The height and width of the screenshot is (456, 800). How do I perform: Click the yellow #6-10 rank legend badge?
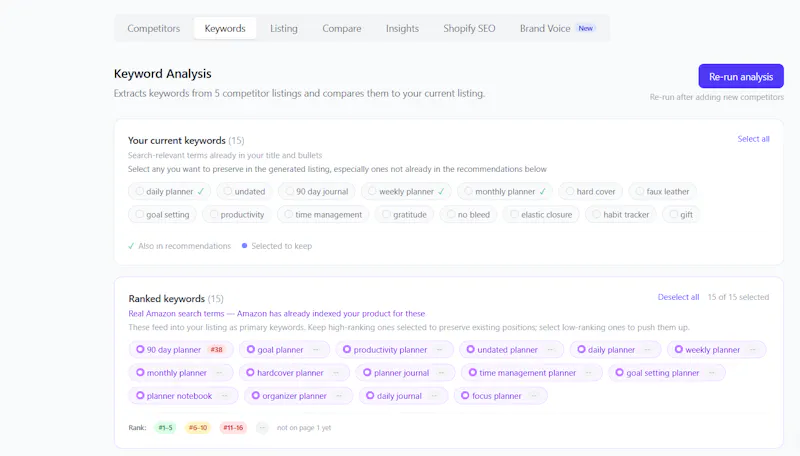pyautogui.click(x=198, y=427)
